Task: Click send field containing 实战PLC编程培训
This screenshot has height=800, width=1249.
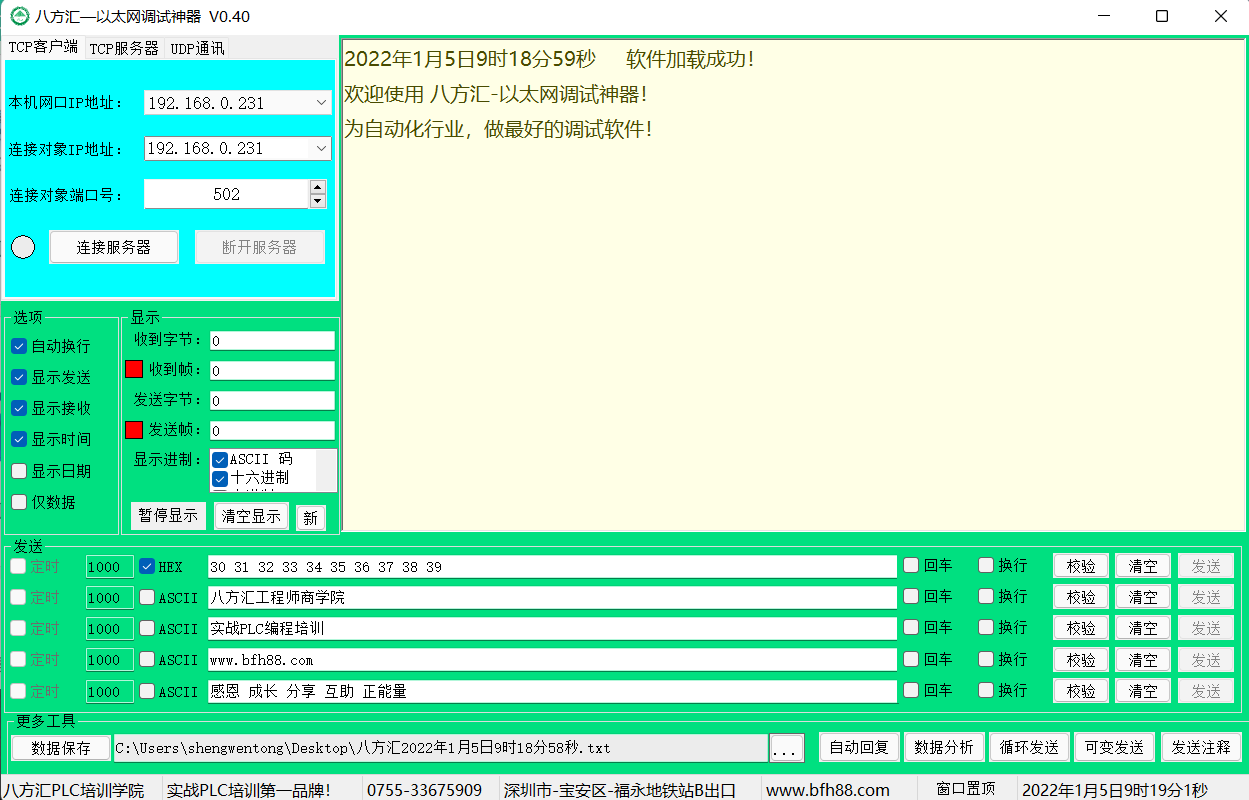Action: [x=552, y=629]
